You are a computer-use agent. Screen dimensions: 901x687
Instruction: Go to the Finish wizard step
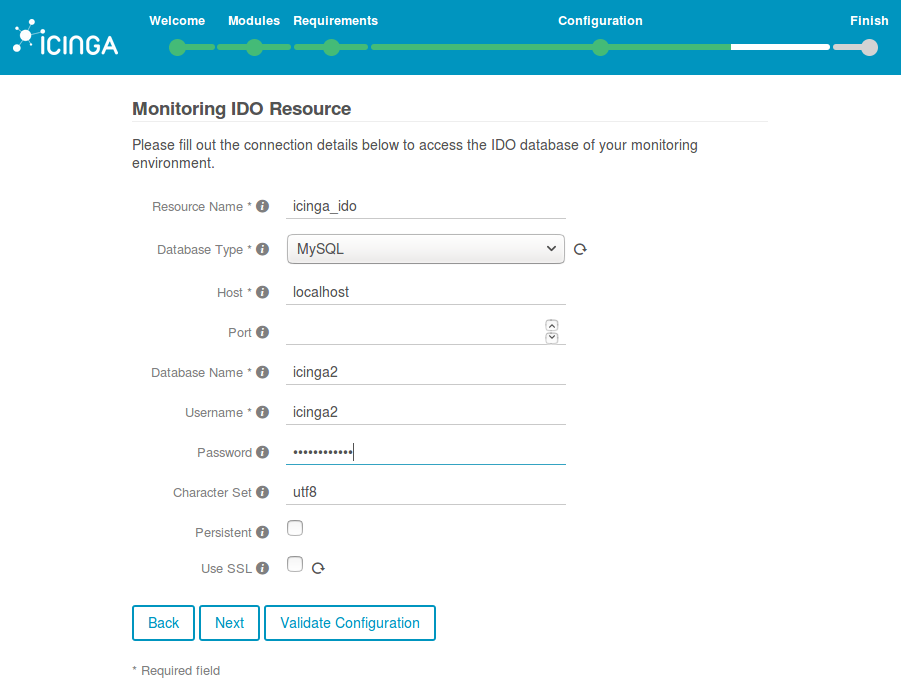[869, 21]
